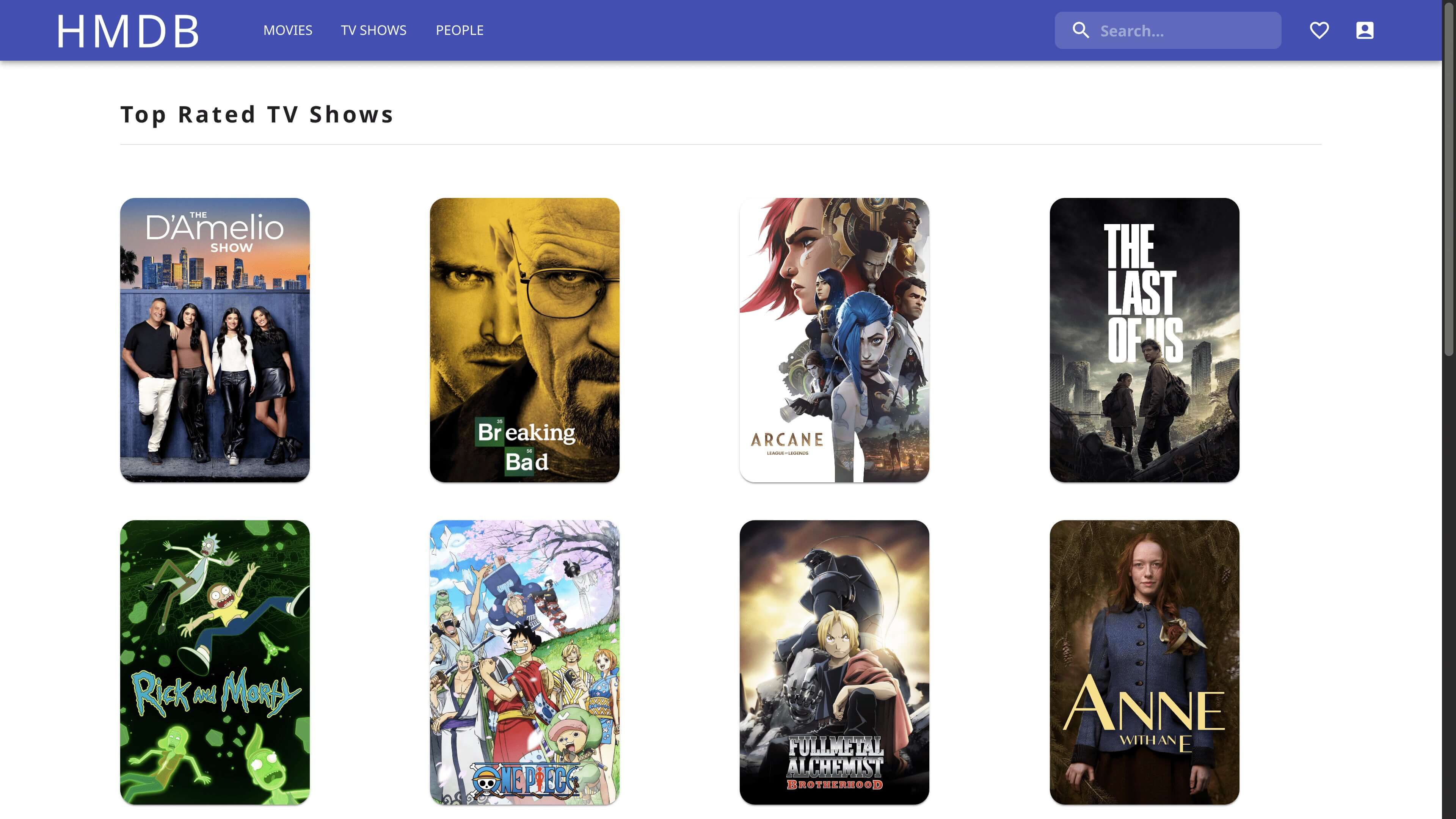Click the Anne with an E poster
This screenshot has width=1456, height=819.
pyautogui.click(x=1144, y=662)
